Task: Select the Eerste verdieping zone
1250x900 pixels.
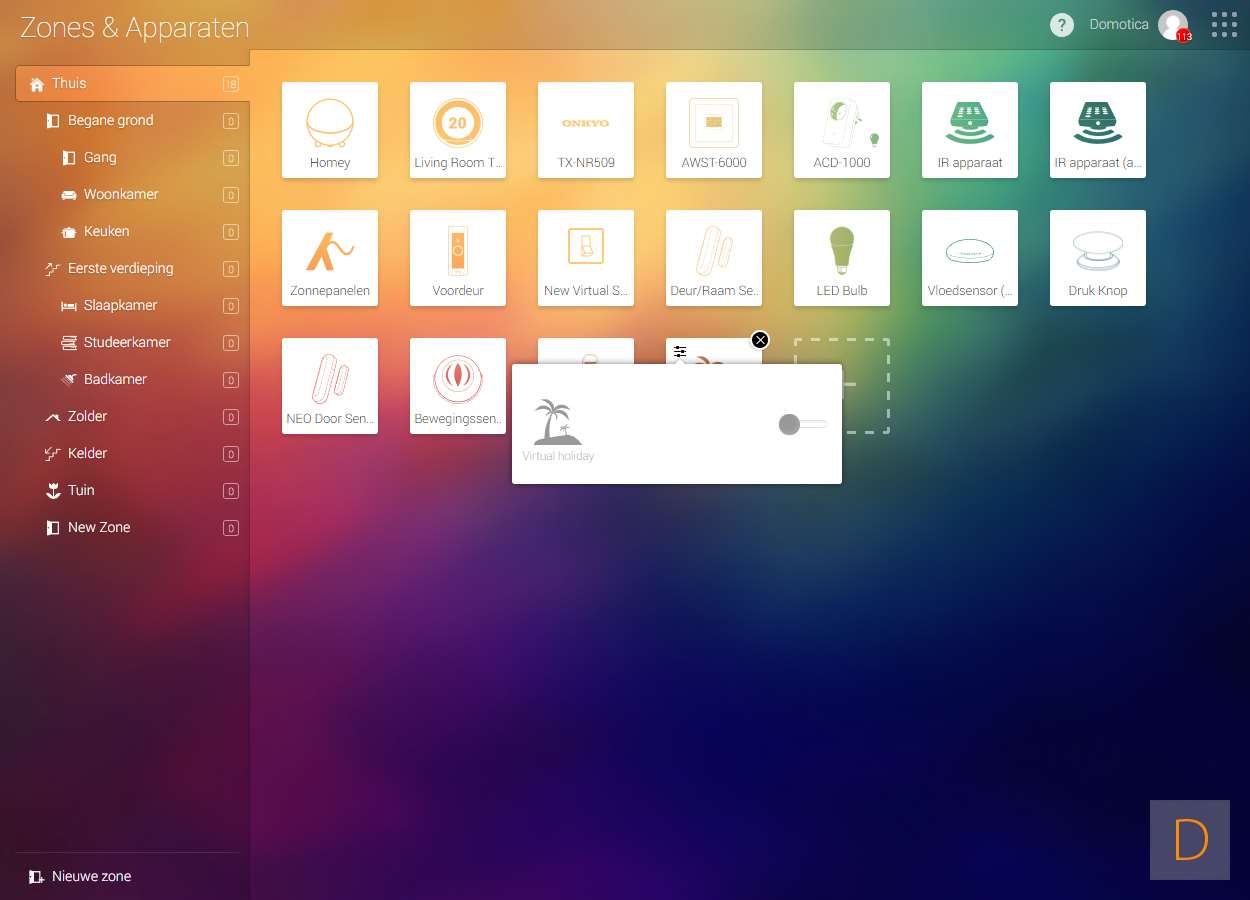Action: (132, 268)
